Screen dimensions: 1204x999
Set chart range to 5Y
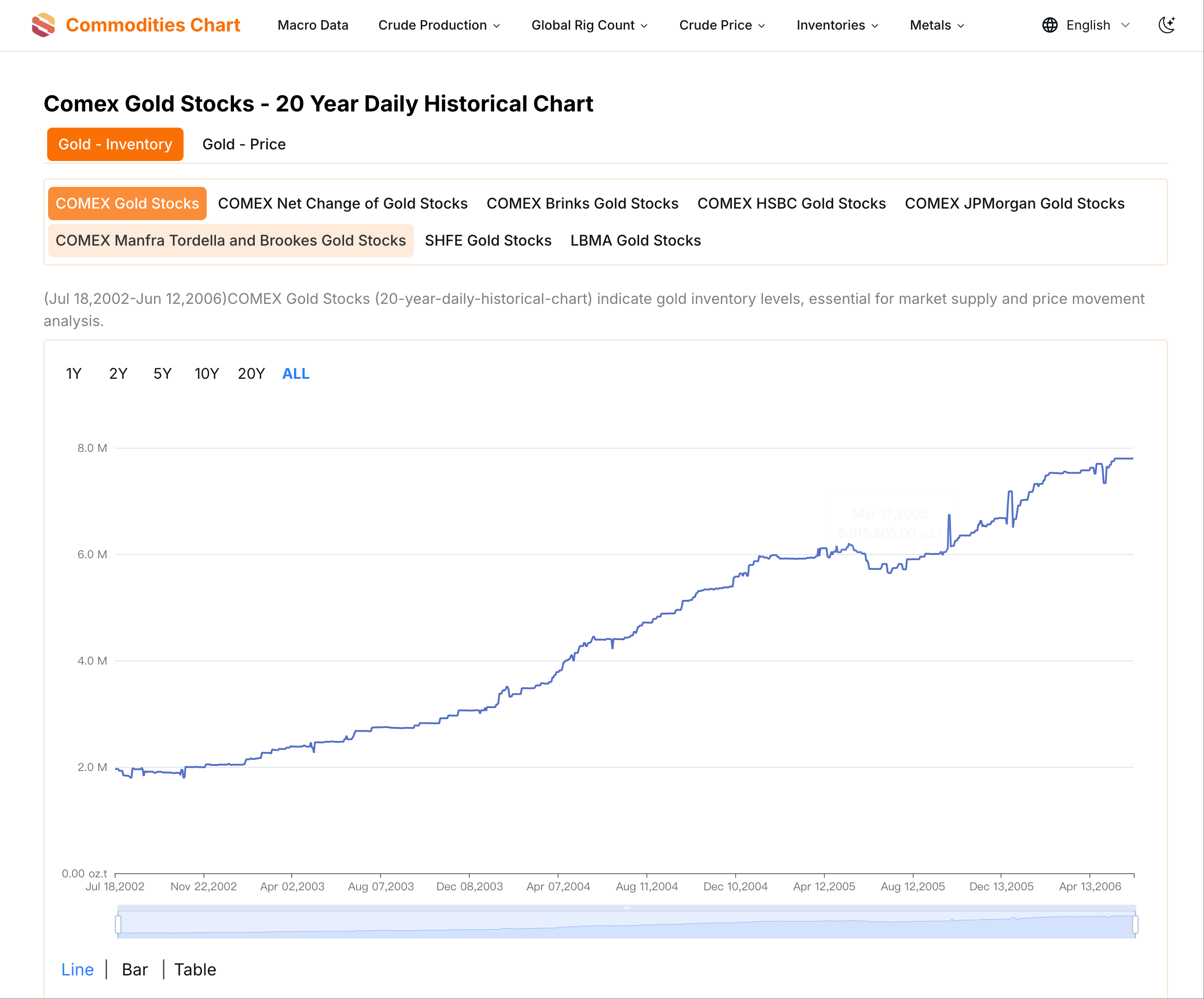coord(162,374)
